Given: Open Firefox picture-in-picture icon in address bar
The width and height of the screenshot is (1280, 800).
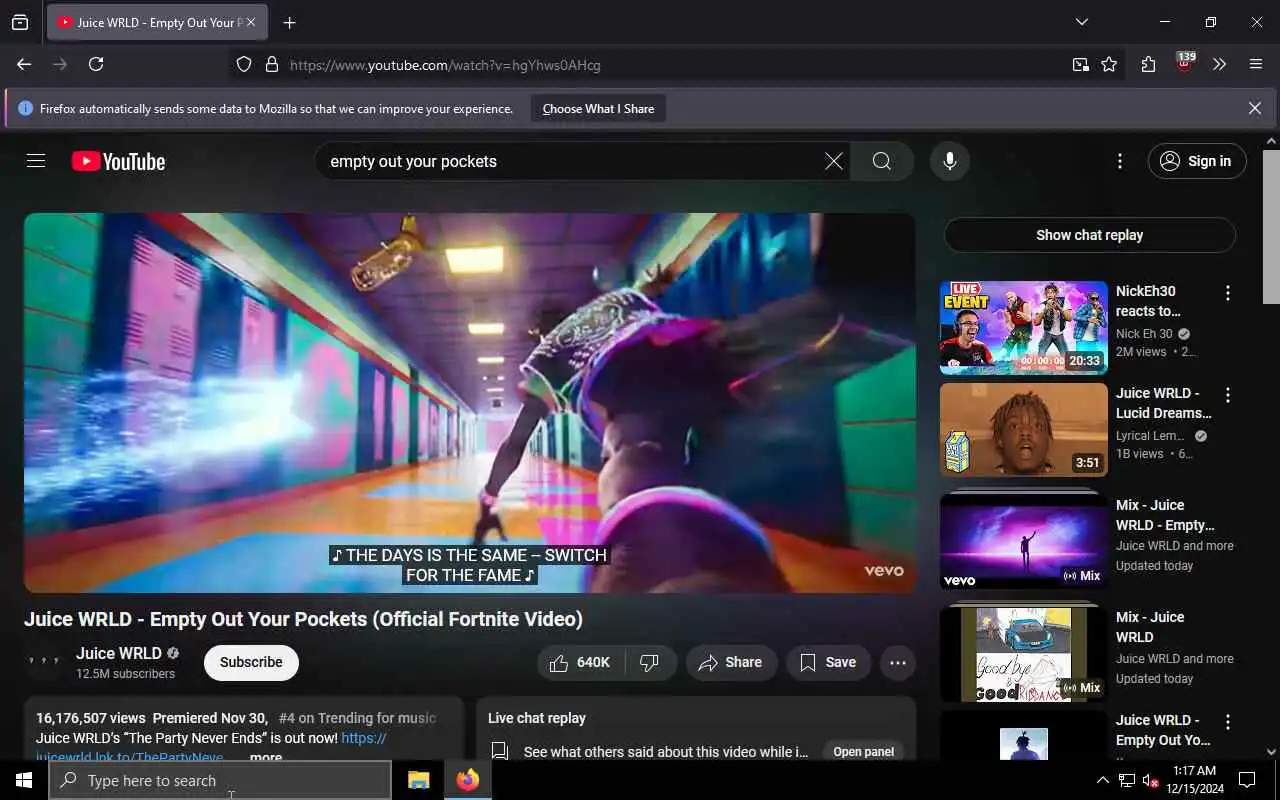Looking at the screenshot, I should 1081,64.
